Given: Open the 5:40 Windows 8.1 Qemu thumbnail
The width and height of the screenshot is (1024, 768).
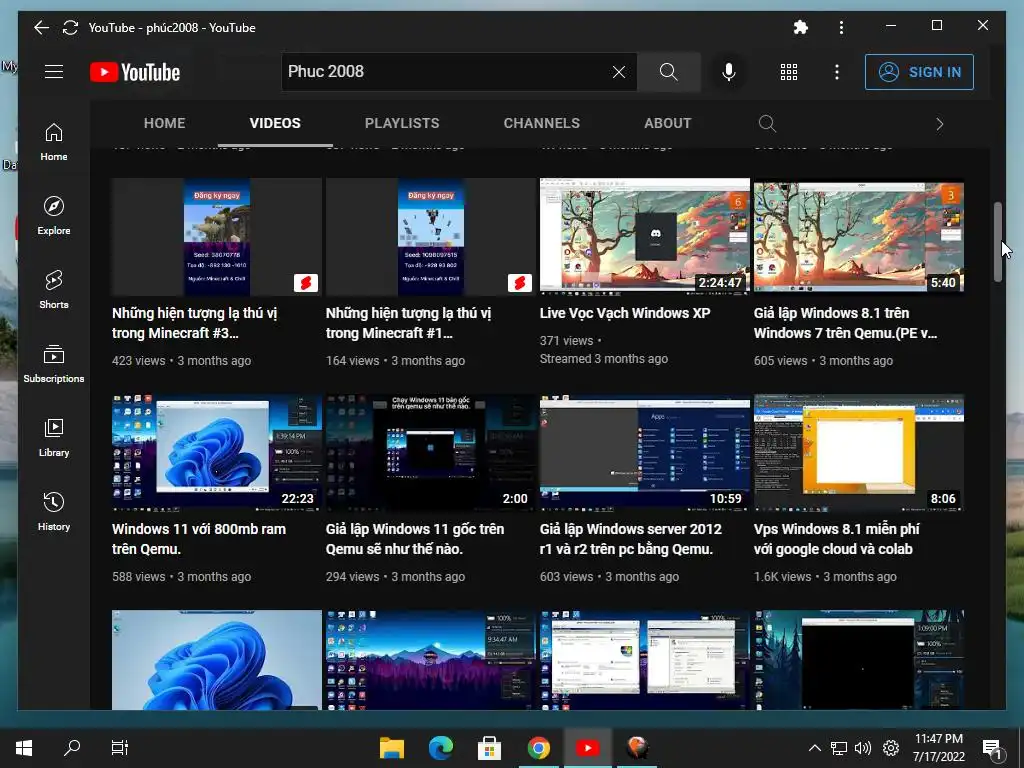Looking at the screenshot, I should point(859,236).
